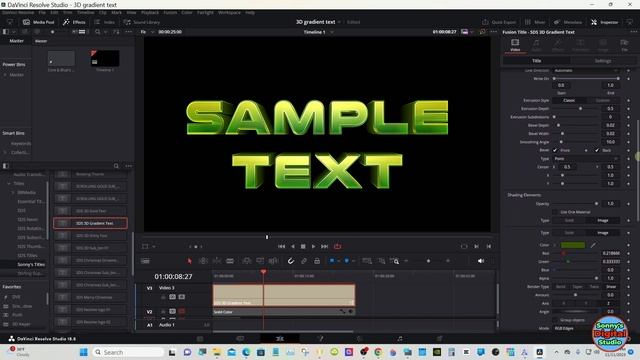The image size is (640, 360).
Task: Select the SDS 3D Gradient Text title preset
Action: (x=90, y=223)
